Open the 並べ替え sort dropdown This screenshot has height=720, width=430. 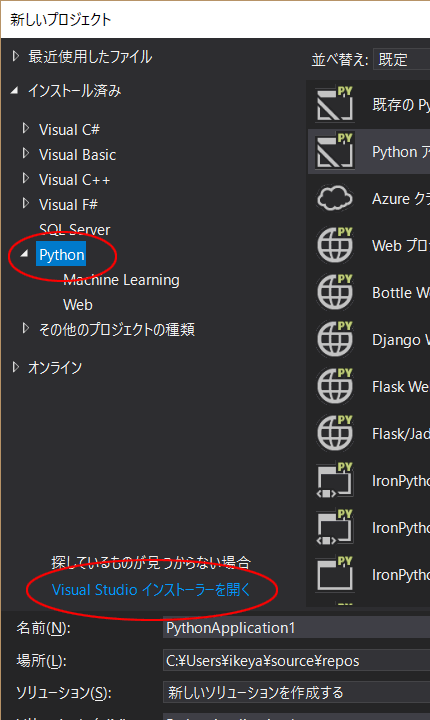click(x=402, y=60)
